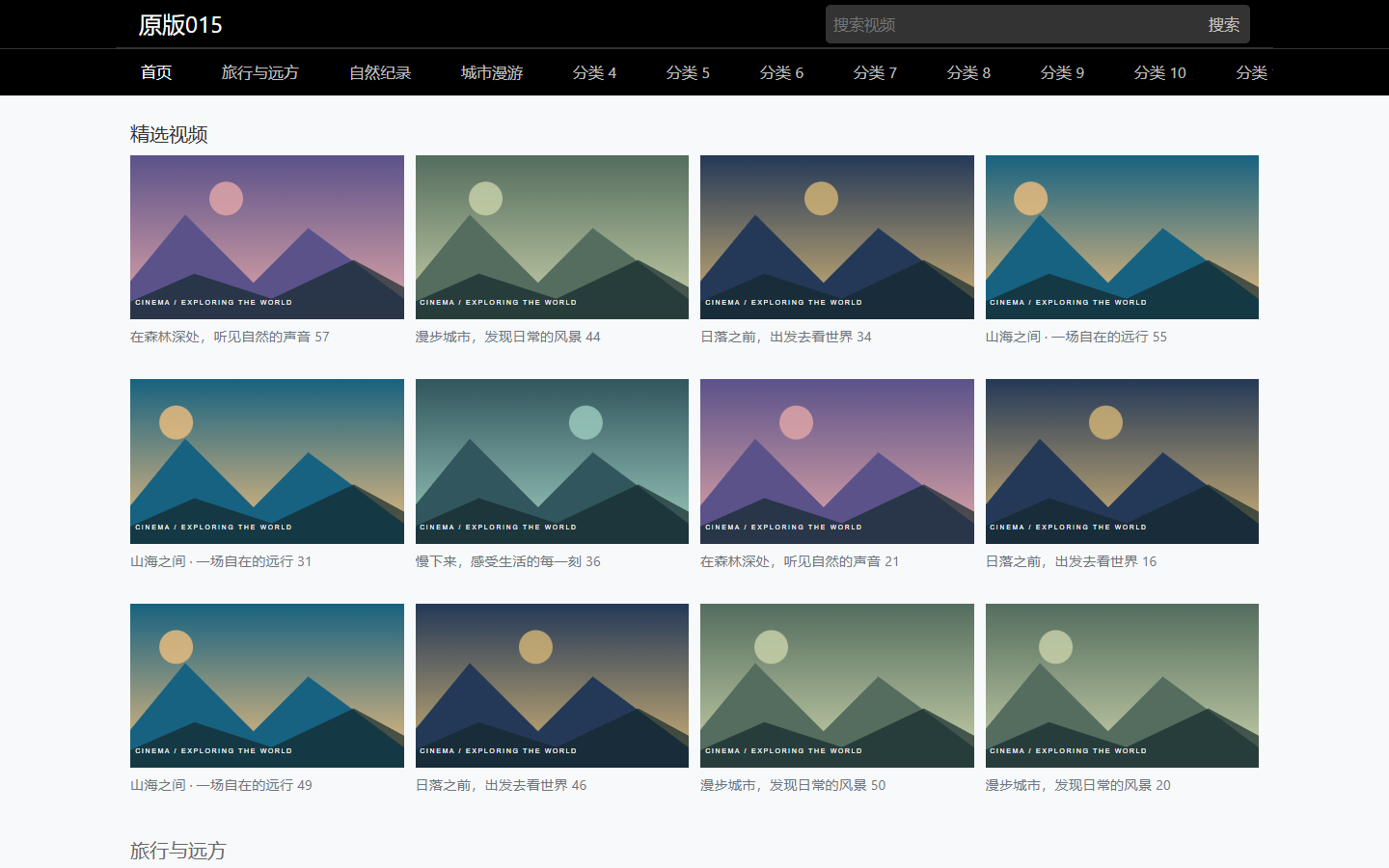This screenshot has width=1389, height=868.
Task: Open thumbnail for 在森林深处 video 21
Action: [837, 461]
